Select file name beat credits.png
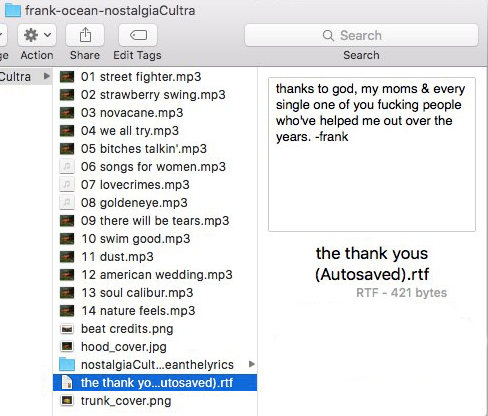 tap(127, 329)
